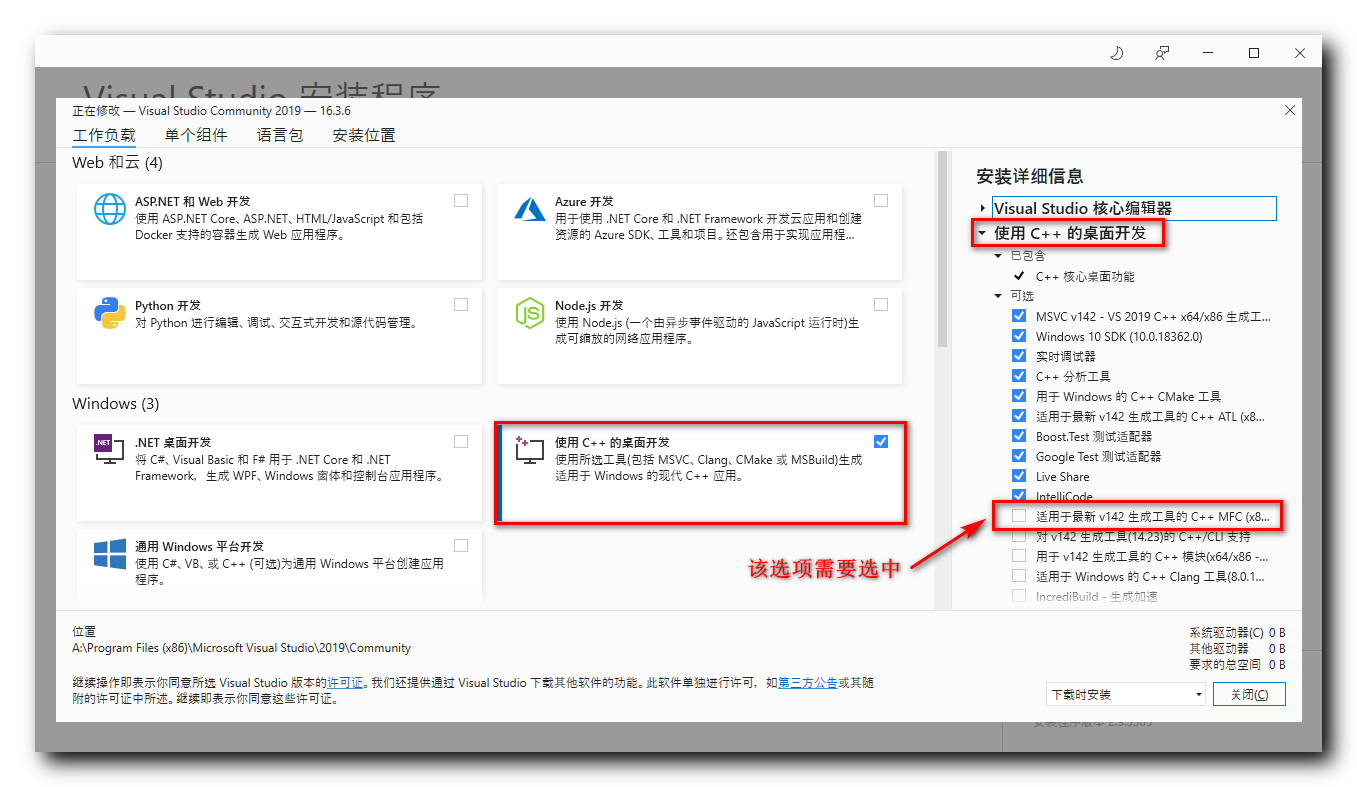This screenshot has width=1357, height=787.
Task: Enable the Python 开发 workload checkbox
Action: (461, 304)
